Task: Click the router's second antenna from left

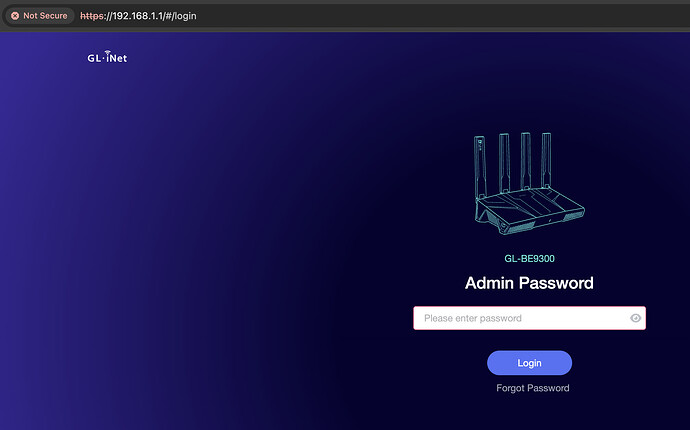Action: (x=504, y=158)
